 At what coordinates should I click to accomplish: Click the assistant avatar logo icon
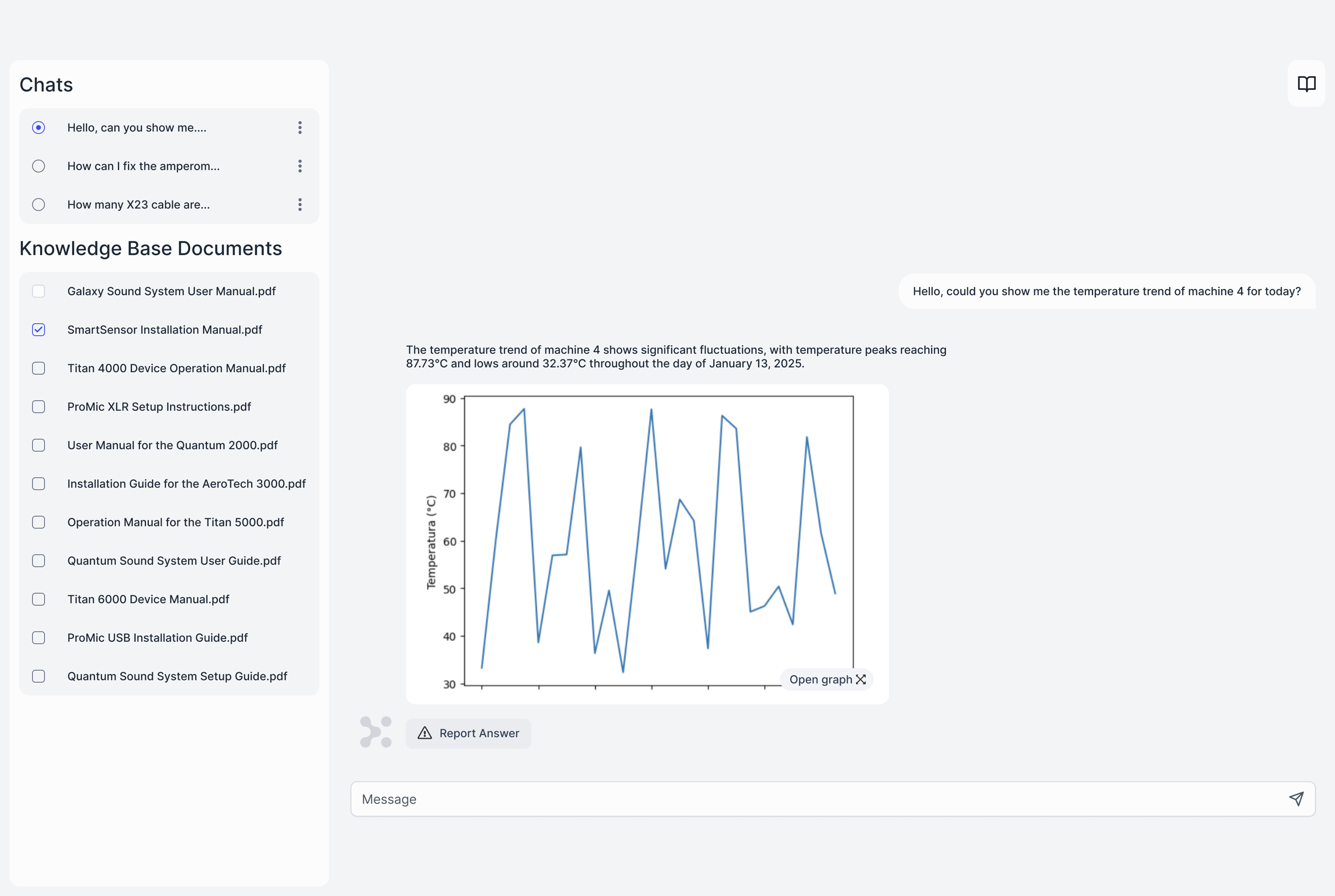point(376,732)
